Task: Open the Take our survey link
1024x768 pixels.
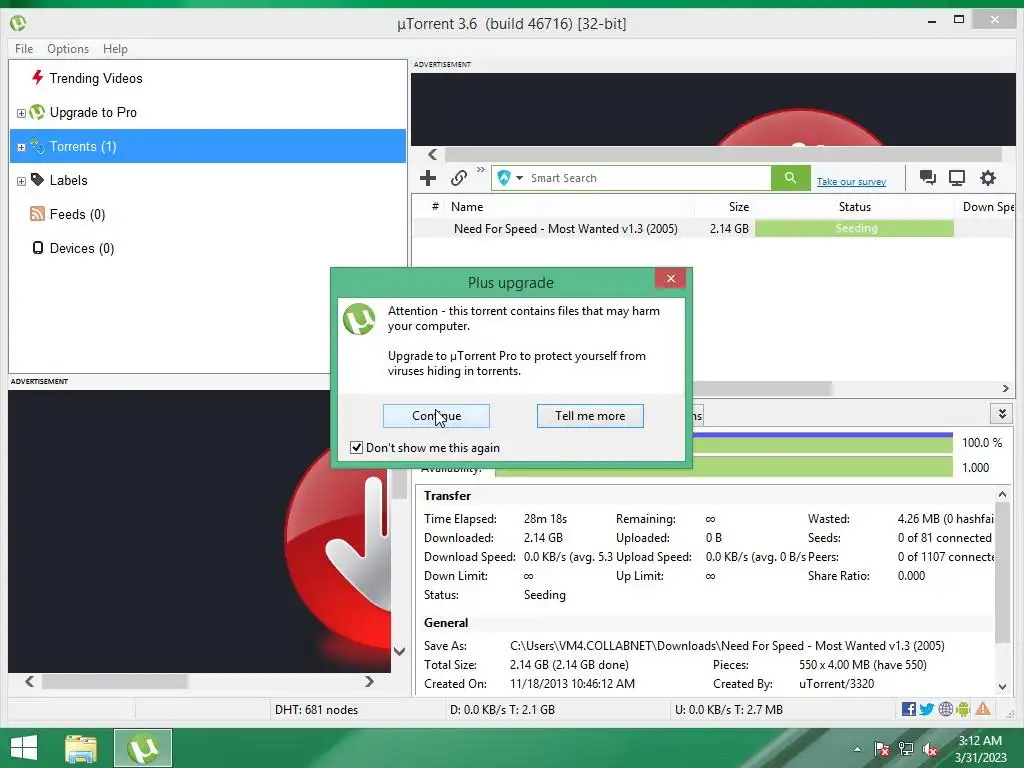Action: 851,182
